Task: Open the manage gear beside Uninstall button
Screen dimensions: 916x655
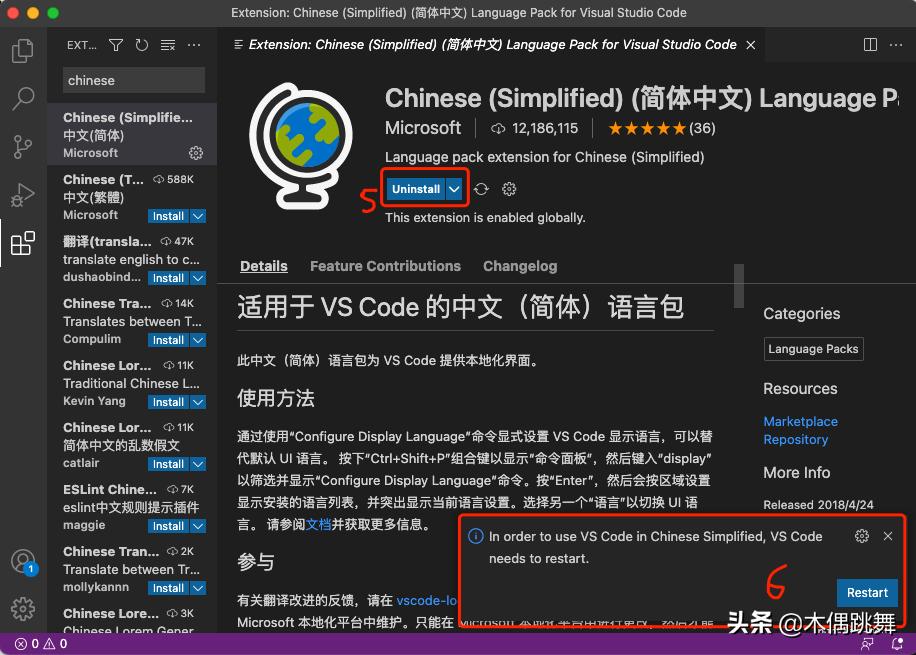Action: 509,189
